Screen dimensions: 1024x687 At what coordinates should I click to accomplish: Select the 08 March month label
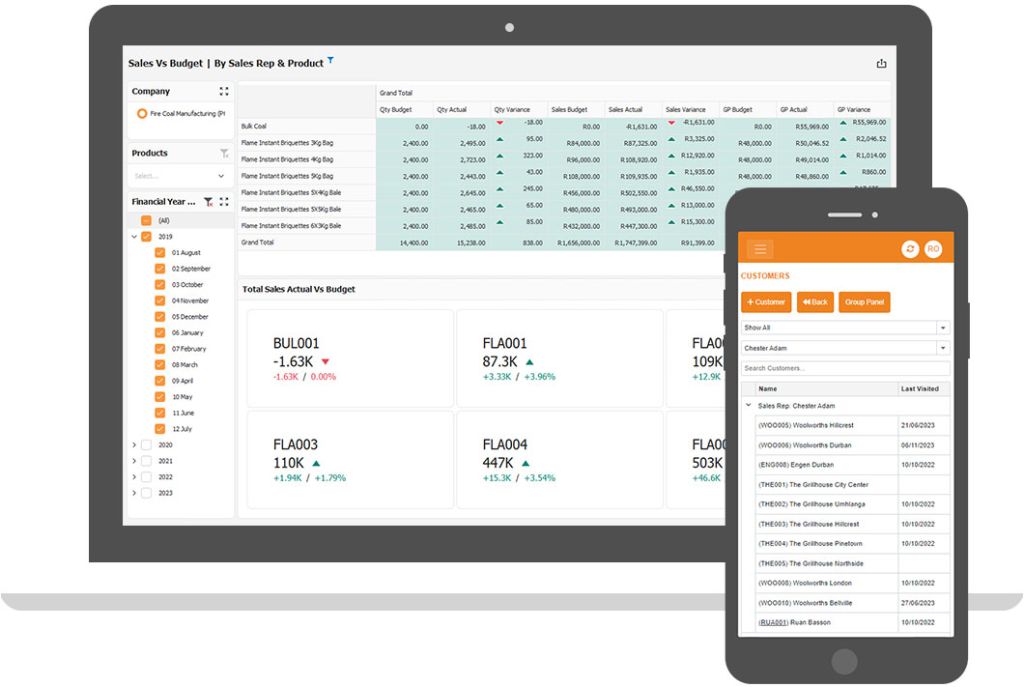pyautogui.click(x=185, y=365)
